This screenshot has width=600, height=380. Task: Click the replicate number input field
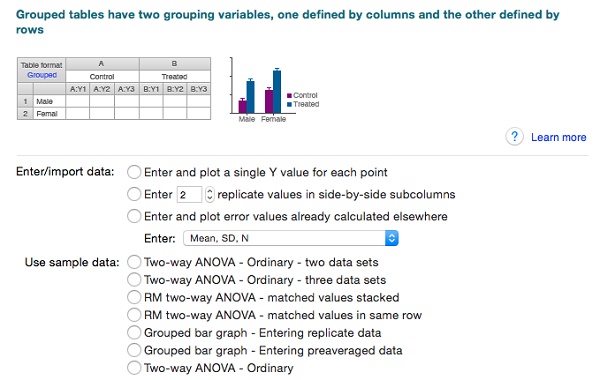click(x=189, y=194)
